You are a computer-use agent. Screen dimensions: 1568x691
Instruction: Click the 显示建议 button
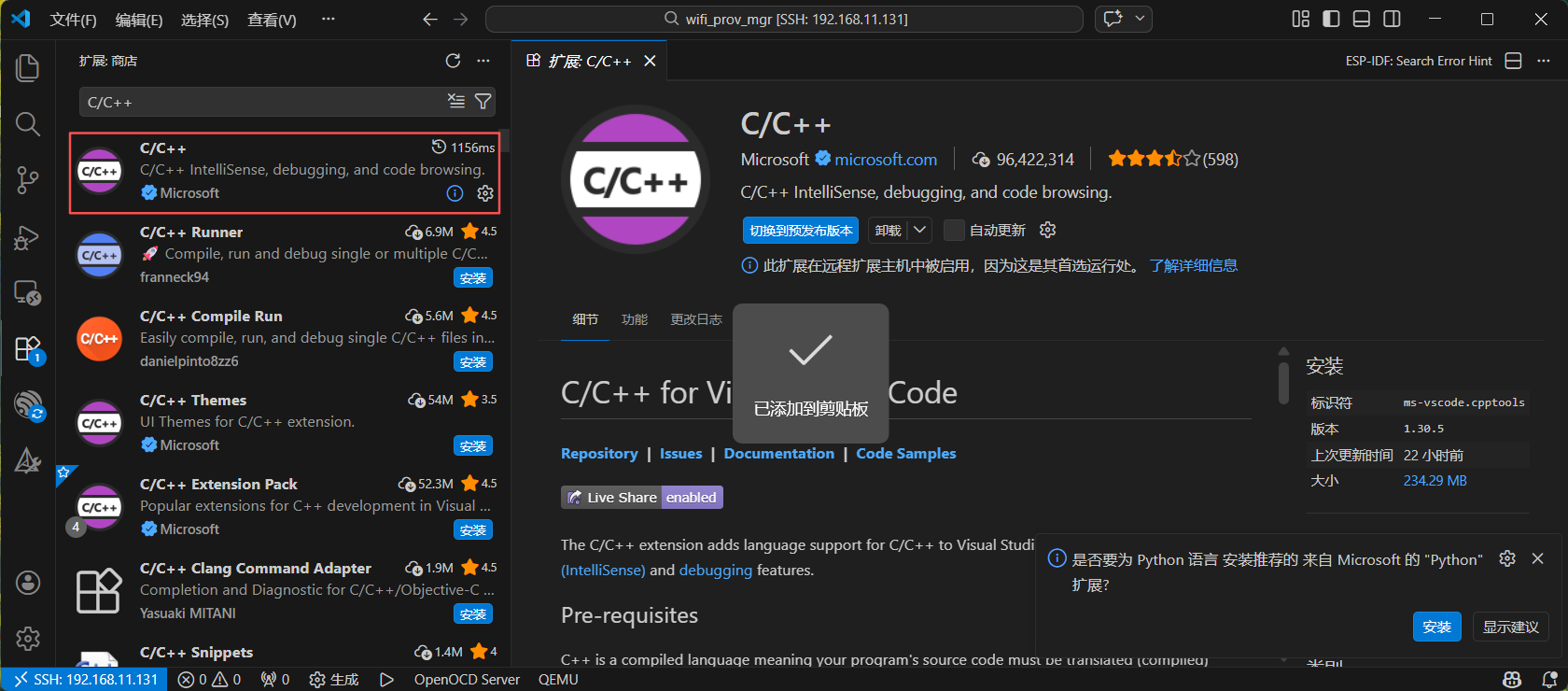(1510, 627)
